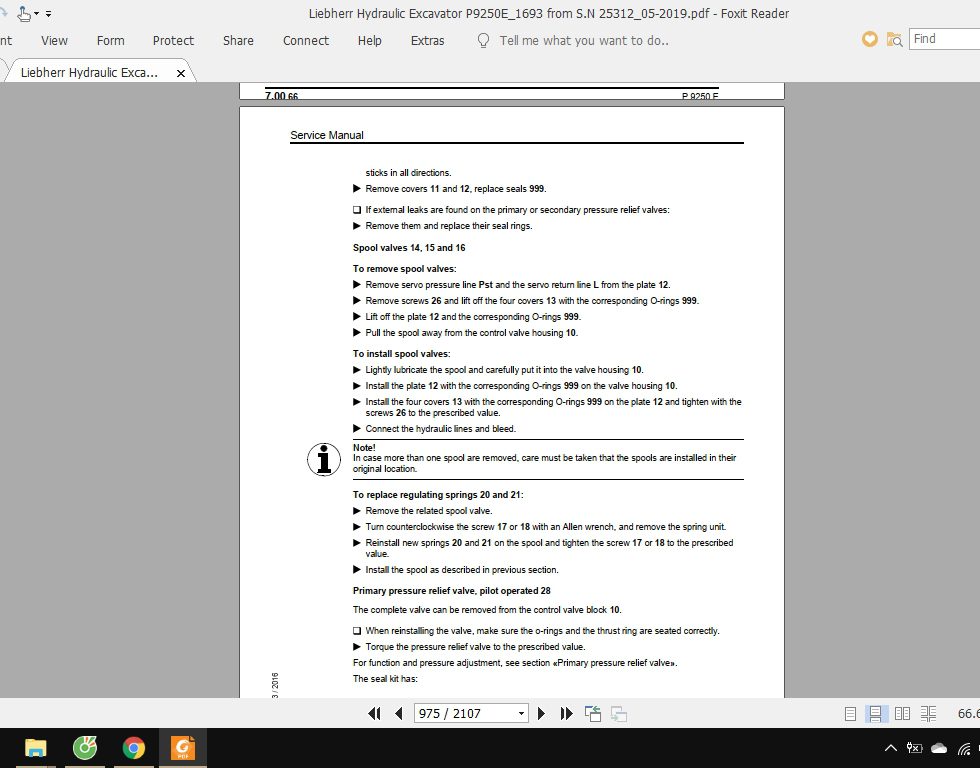Image resolution: width=980 pixels, height=768 pixels.
Task: Click 'Remove the related spool valve.' line
Action: tap(429, 511)
